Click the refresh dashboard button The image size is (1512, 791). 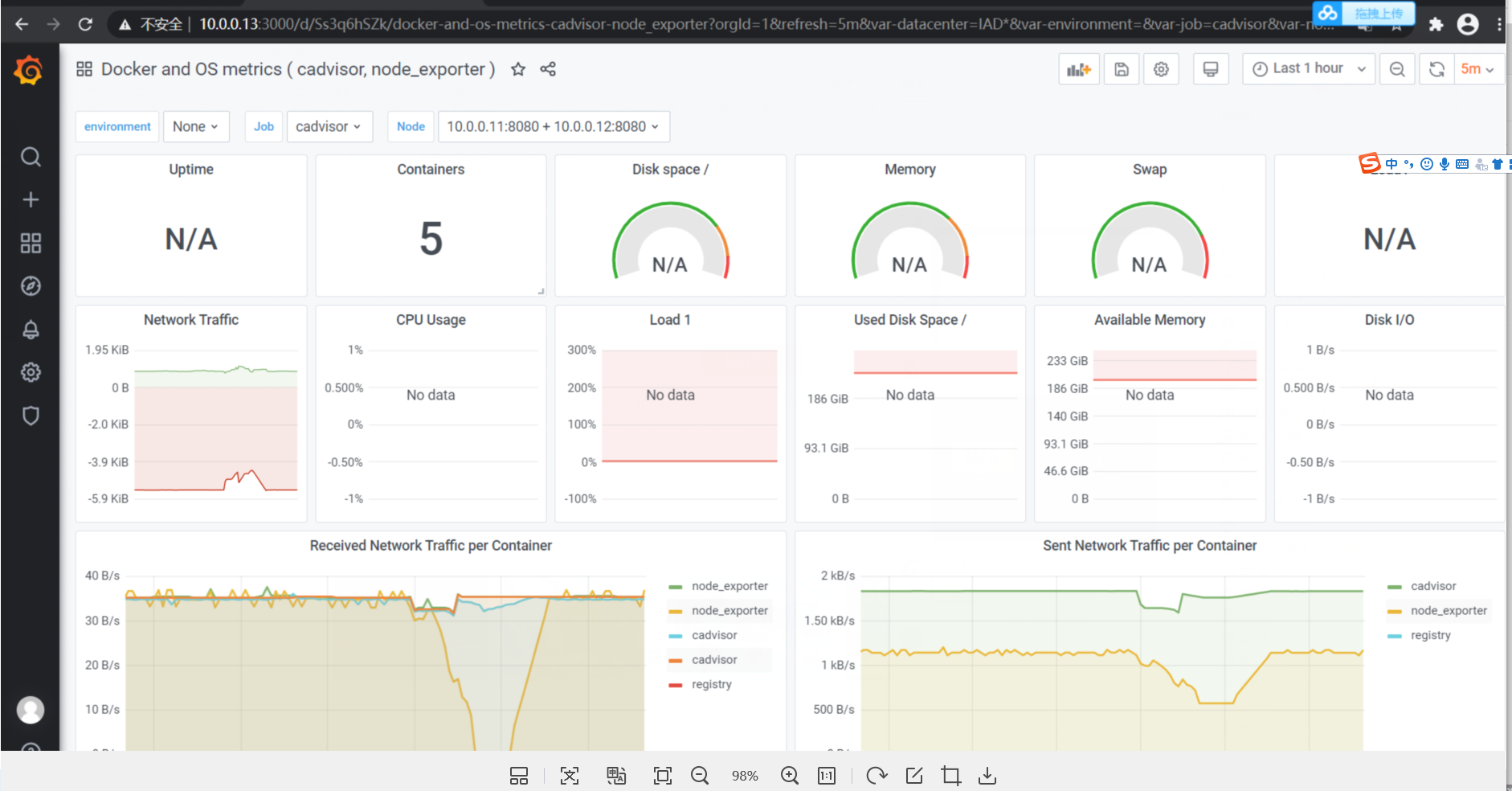coord(1437,69)
